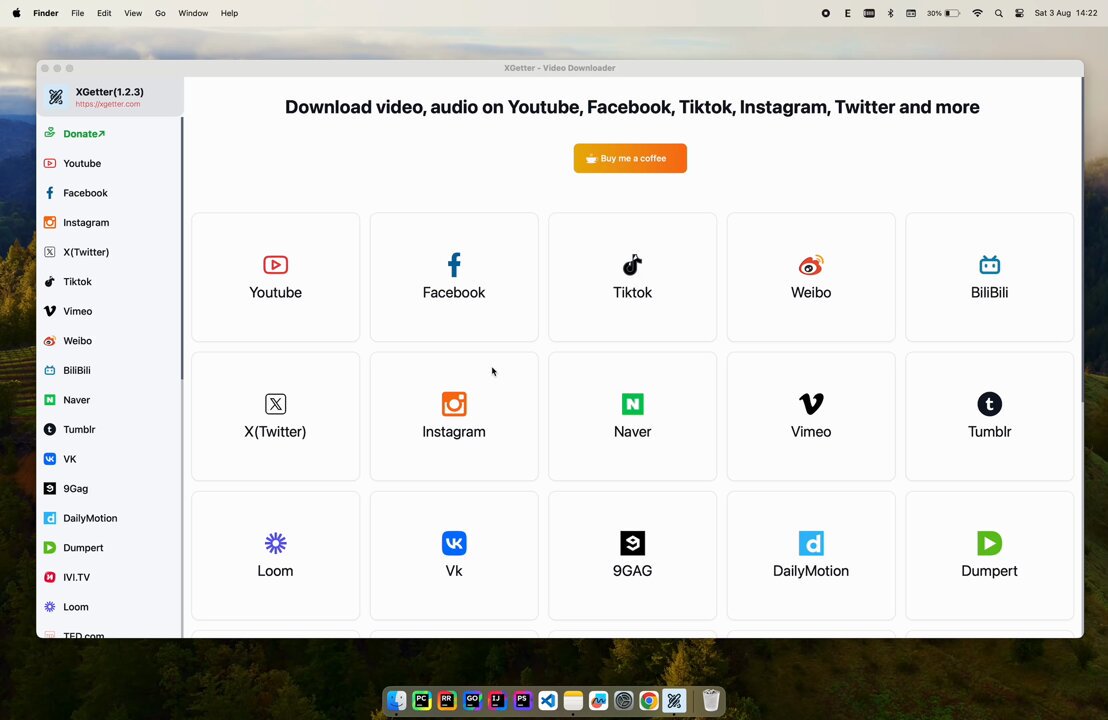
Task: Open the Donate link in sidebar
Action: click(x=83, y=134)
